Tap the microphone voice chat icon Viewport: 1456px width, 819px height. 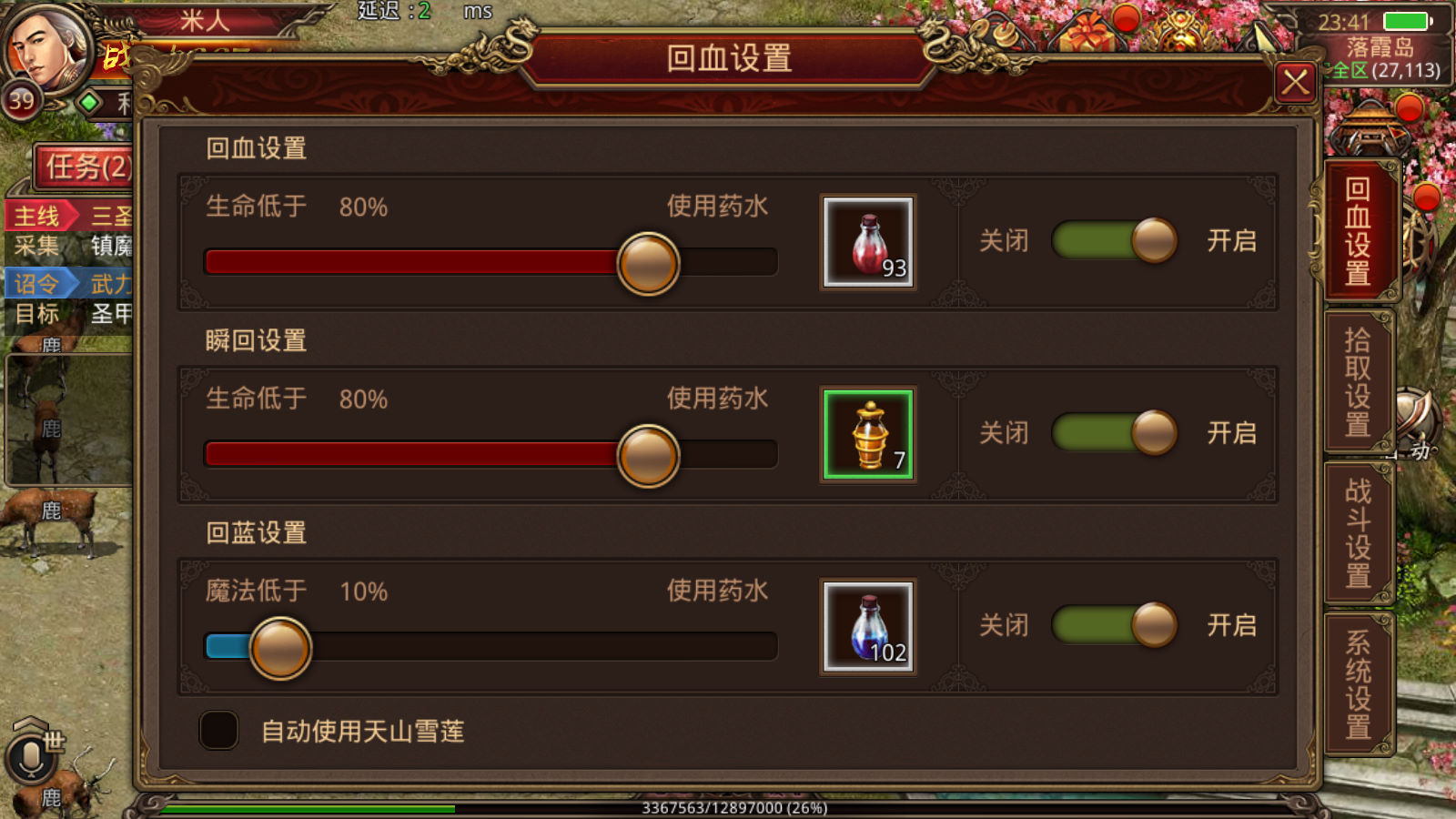click(29, 757)
